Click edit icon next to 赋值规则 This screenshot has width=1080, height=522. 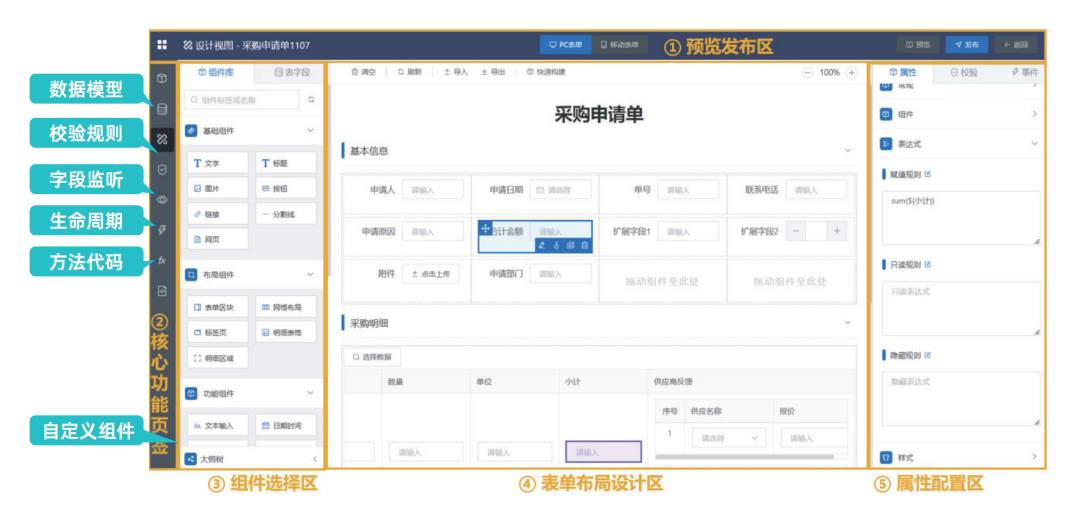click(928, 174)
